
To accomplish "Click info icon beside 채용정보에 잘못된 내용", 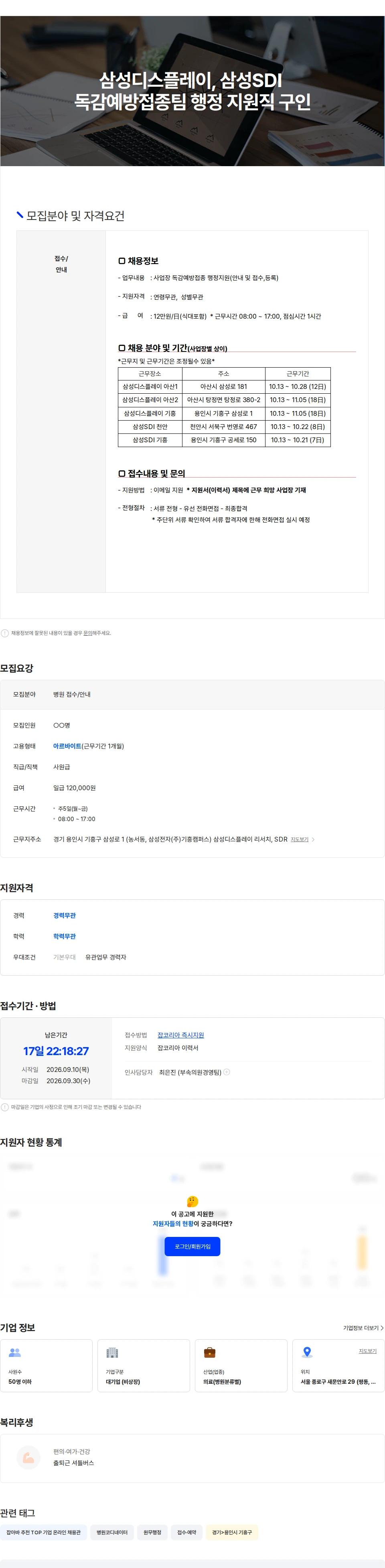I will (x=5, y=633).
